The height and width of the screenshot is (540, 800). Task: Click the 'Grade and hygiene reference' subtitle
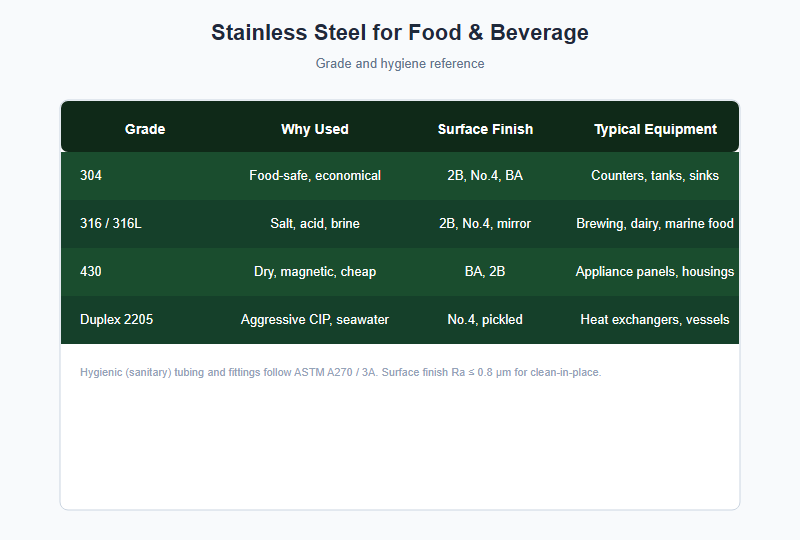point(400,63)
